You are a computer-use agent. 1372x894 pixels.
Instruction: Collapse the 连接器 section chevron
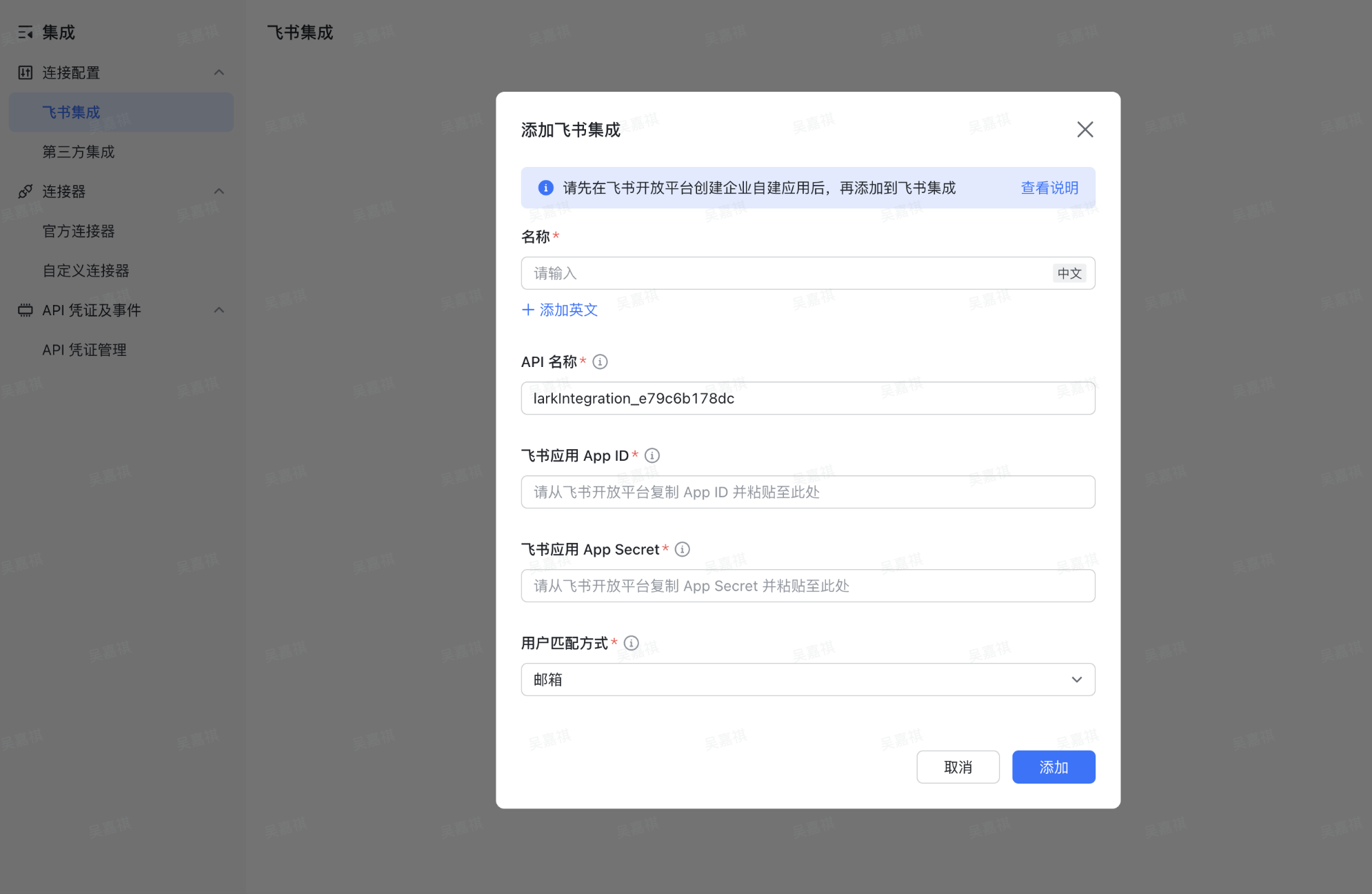point(219,191)
